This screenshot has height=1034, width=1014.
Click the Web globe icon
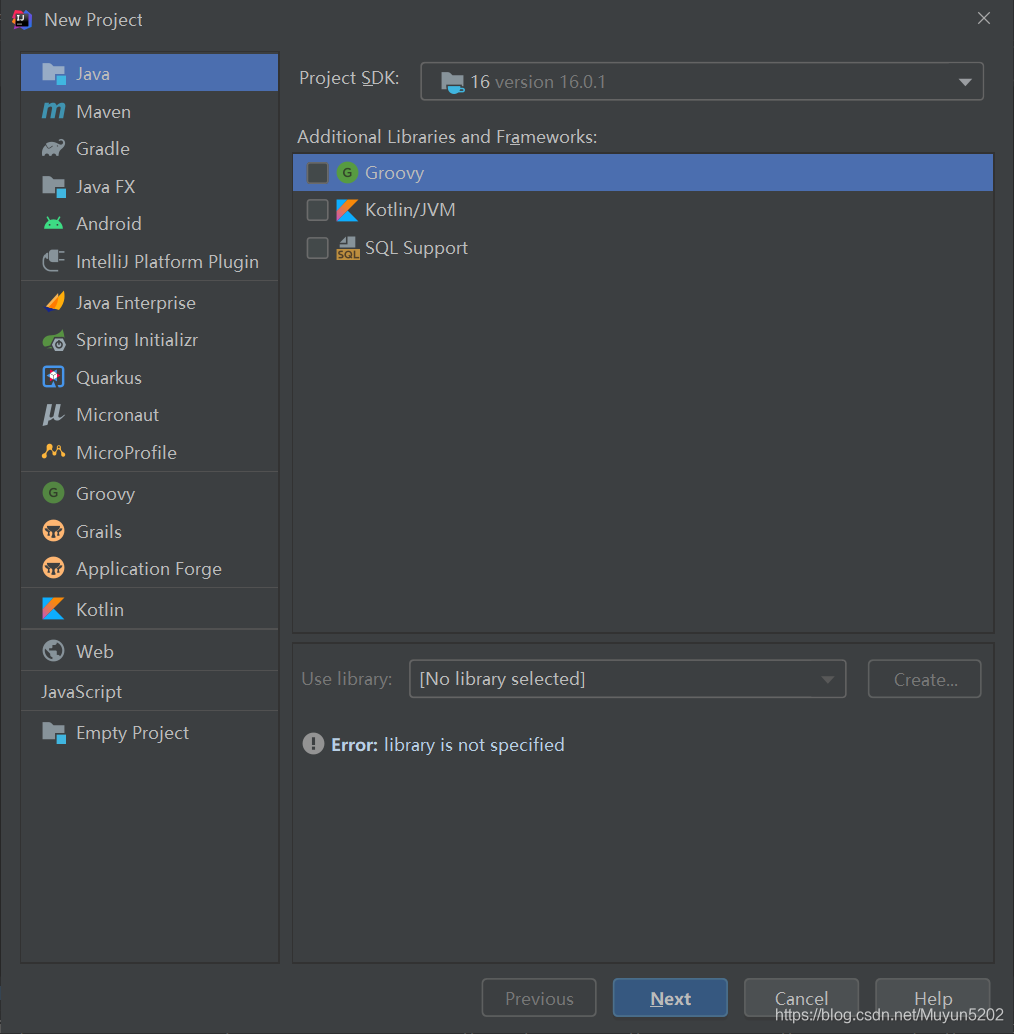(53, 651)
